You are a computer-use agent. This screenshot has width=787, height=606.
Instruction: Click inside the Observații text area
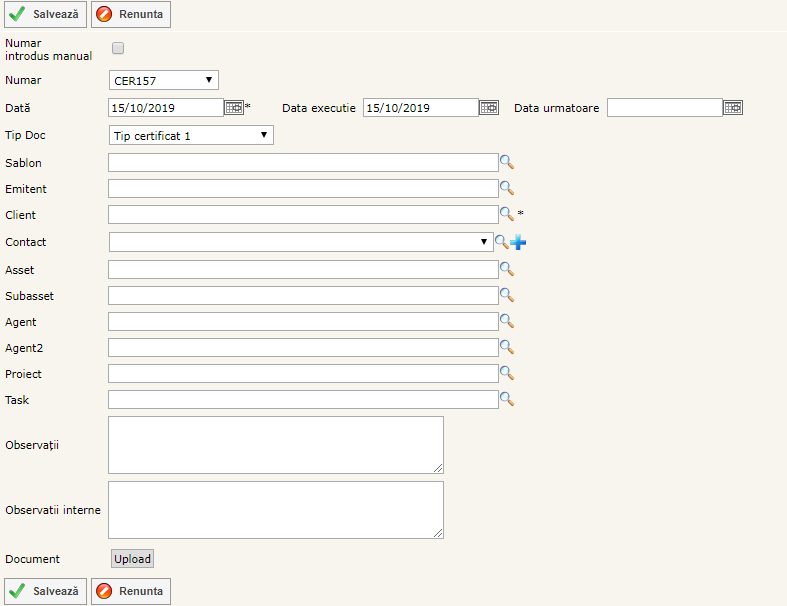(x=275, y=445)
